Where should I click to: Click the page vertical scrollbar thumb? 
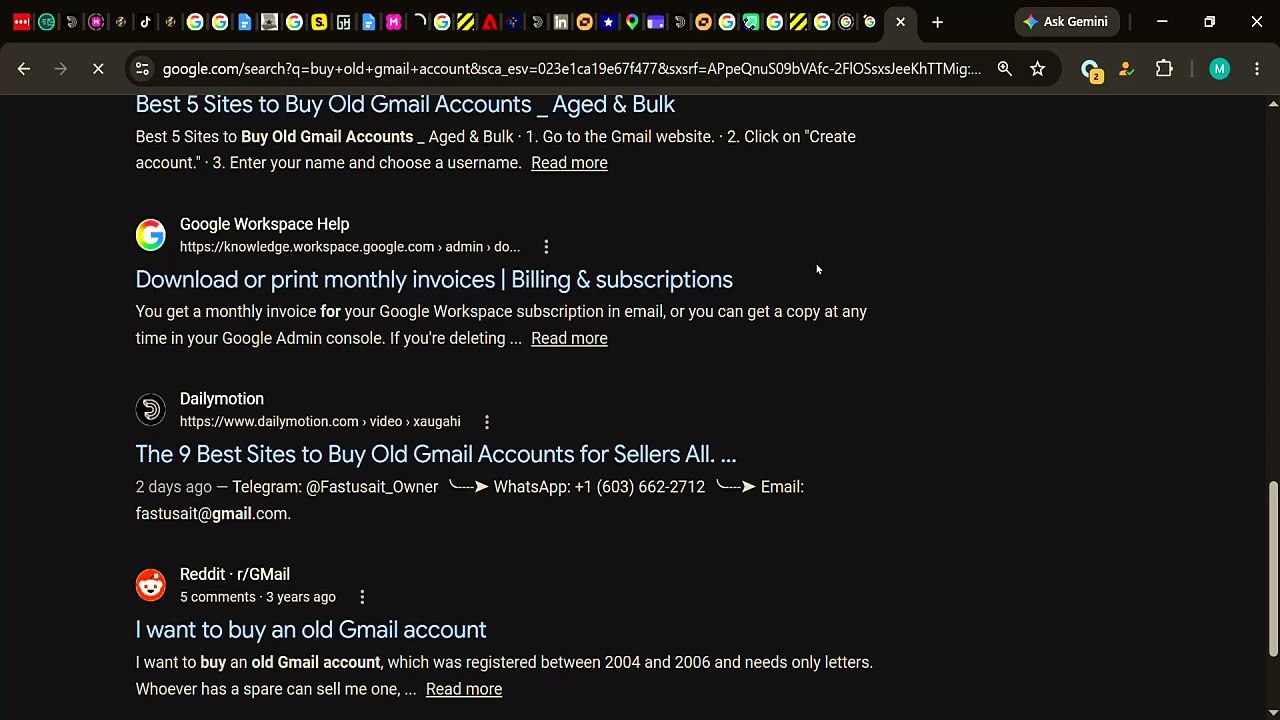point(1273,569)
